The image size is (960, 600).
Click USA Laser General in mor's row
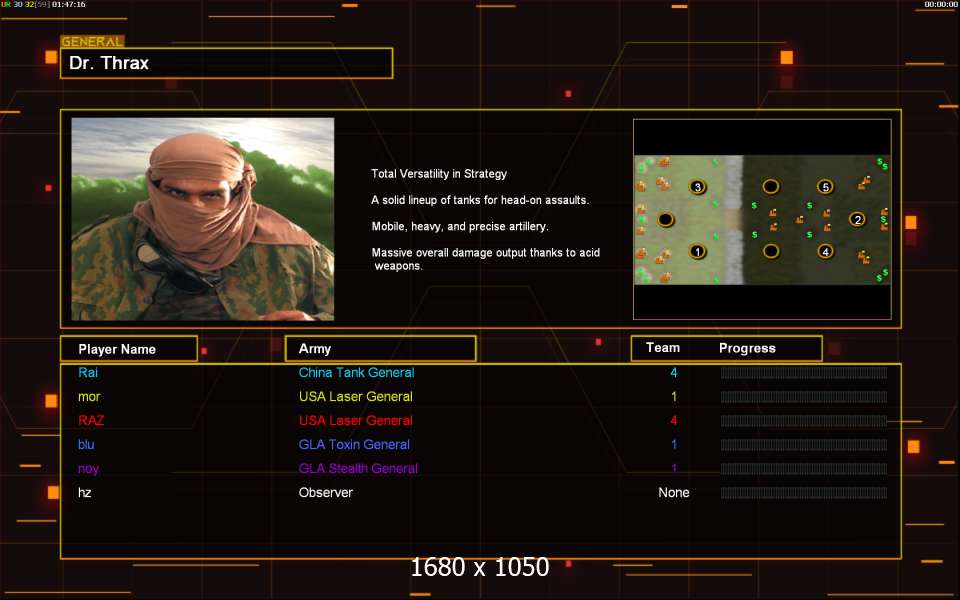pyautogui.click(x=356, y=397)
